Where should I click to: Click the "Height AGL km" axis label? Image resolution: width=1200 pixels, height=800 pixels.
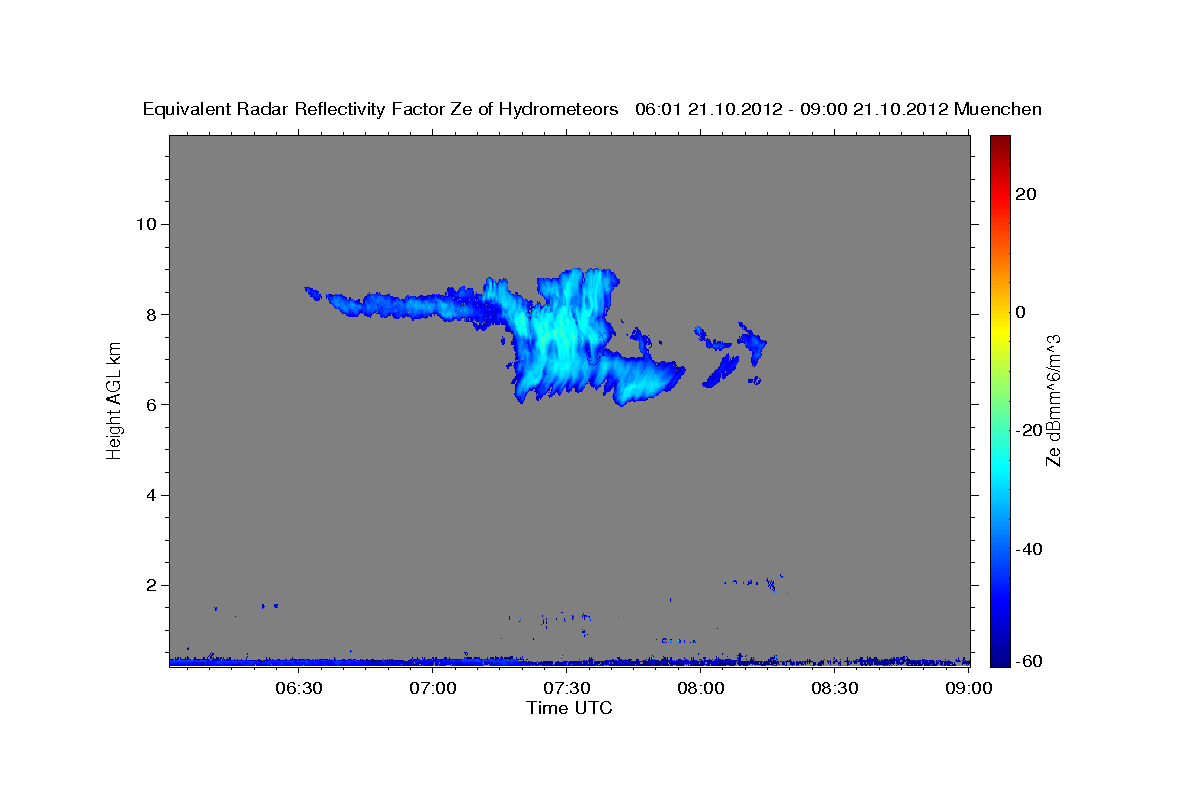coord(115,400)
